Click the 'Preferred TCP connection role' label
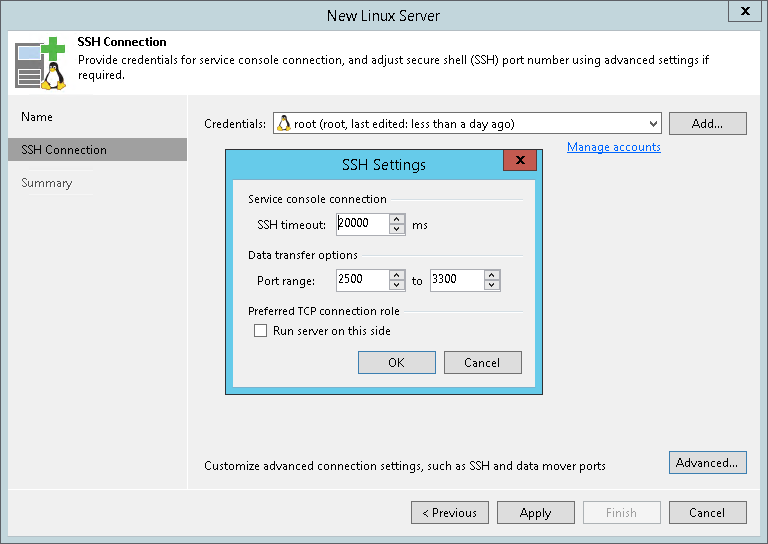This screenshot has width=768, height=544. [324, 311]
